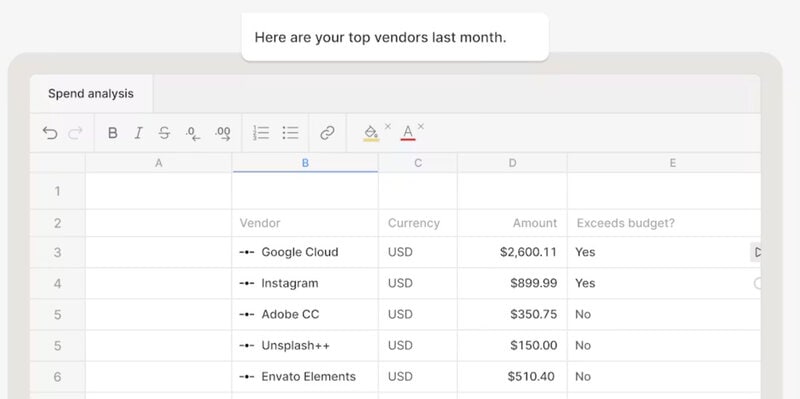Screen dimensions: 800x399
Task: Click the Adobe CC vendor icon
Action: point(247,314)
